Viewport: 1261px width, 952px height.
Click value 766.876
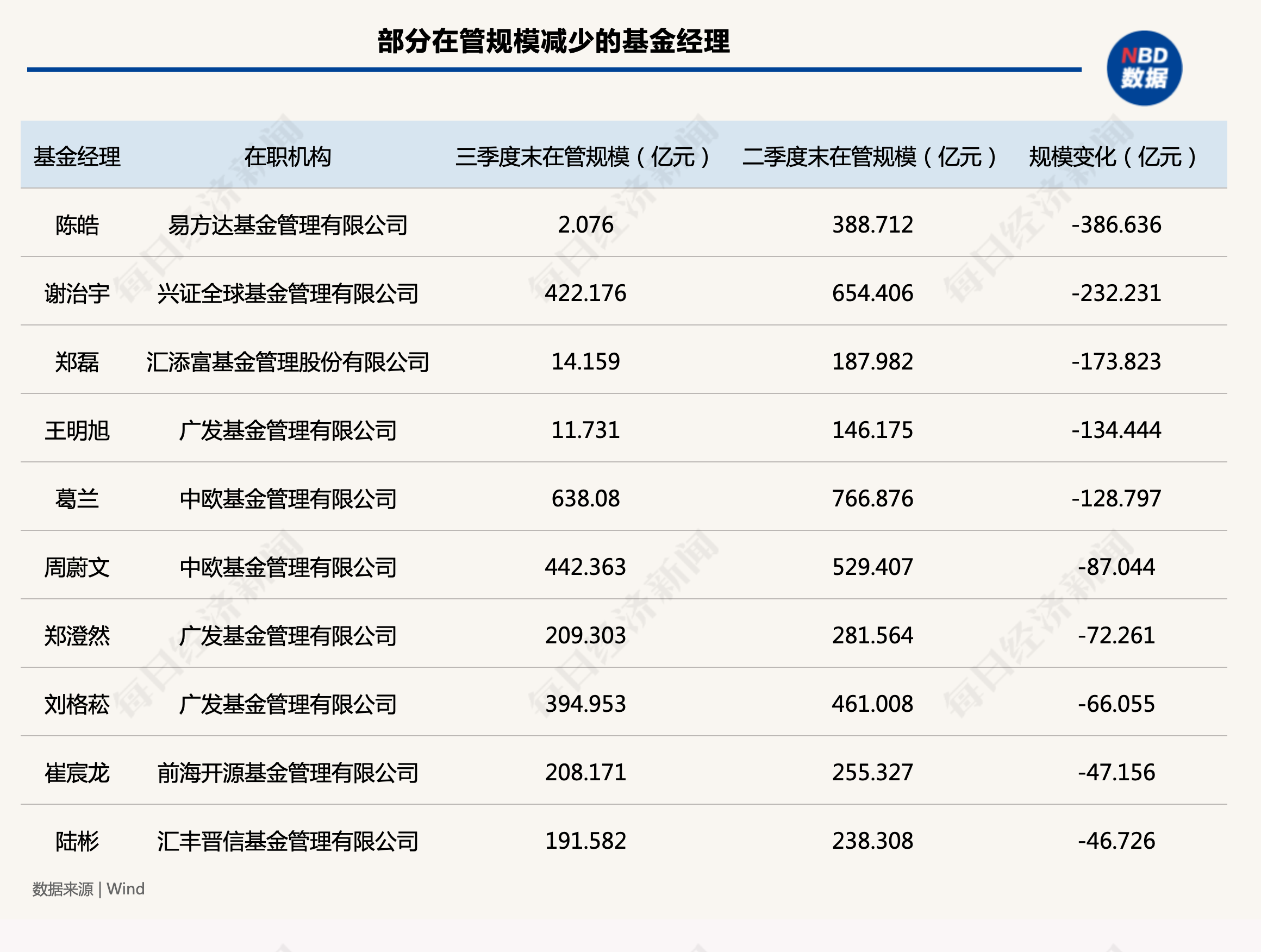click(872, 498)
